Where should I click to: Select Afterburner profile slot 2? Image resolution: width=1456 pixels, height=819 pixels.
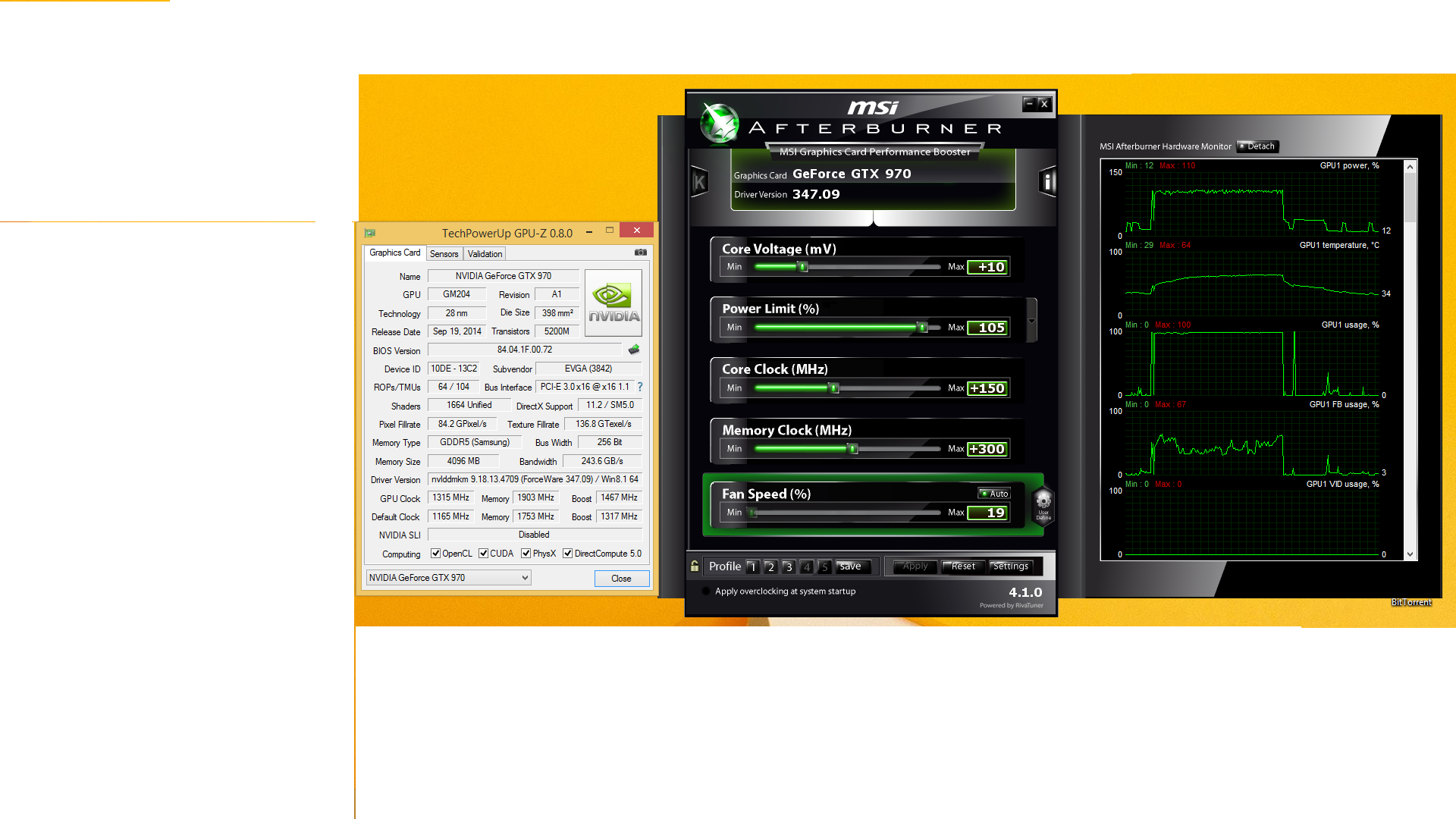click(x=770, y=566)
